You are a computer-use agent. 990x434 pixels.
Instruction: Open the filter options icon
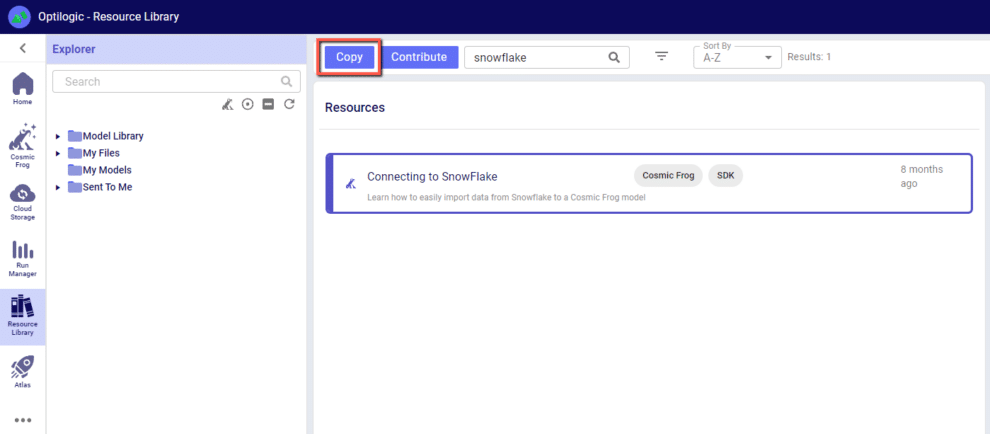(661, 57)
